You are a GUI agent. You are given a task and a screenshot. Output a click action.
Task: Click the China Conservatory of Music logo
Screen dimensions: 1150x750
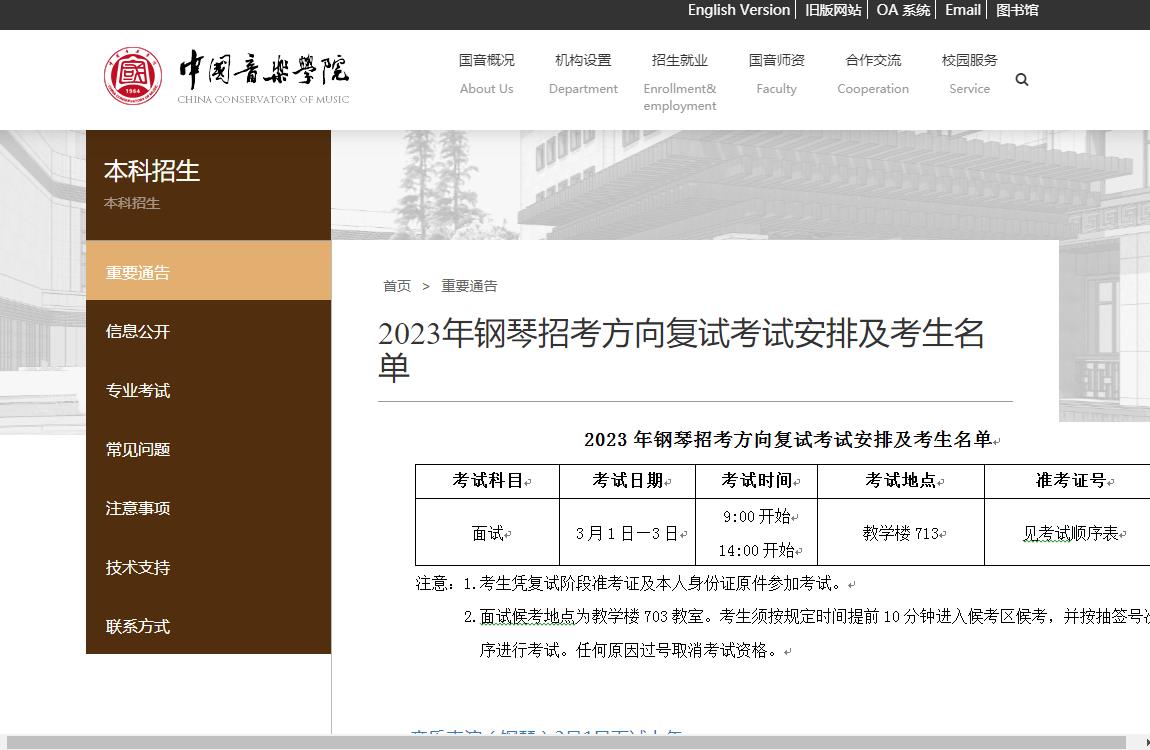point(227,76)
